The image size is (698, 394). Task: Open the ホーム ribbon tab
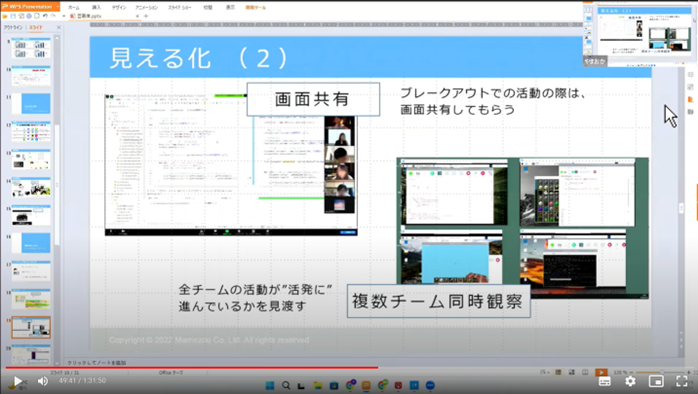click(74, 8)
